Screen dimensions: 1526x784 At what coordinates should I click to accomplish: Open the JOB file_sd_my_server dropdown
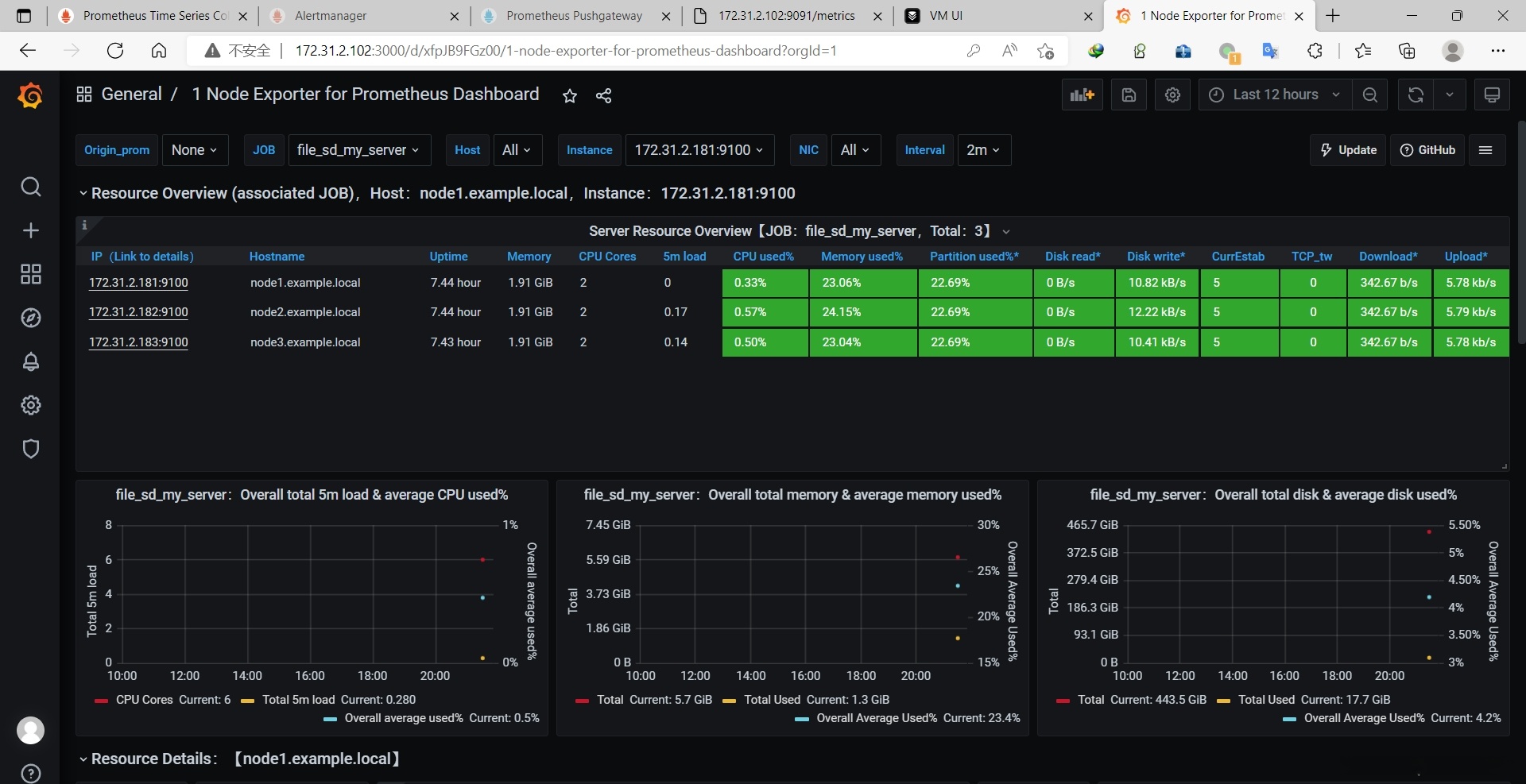click(359, 150)
